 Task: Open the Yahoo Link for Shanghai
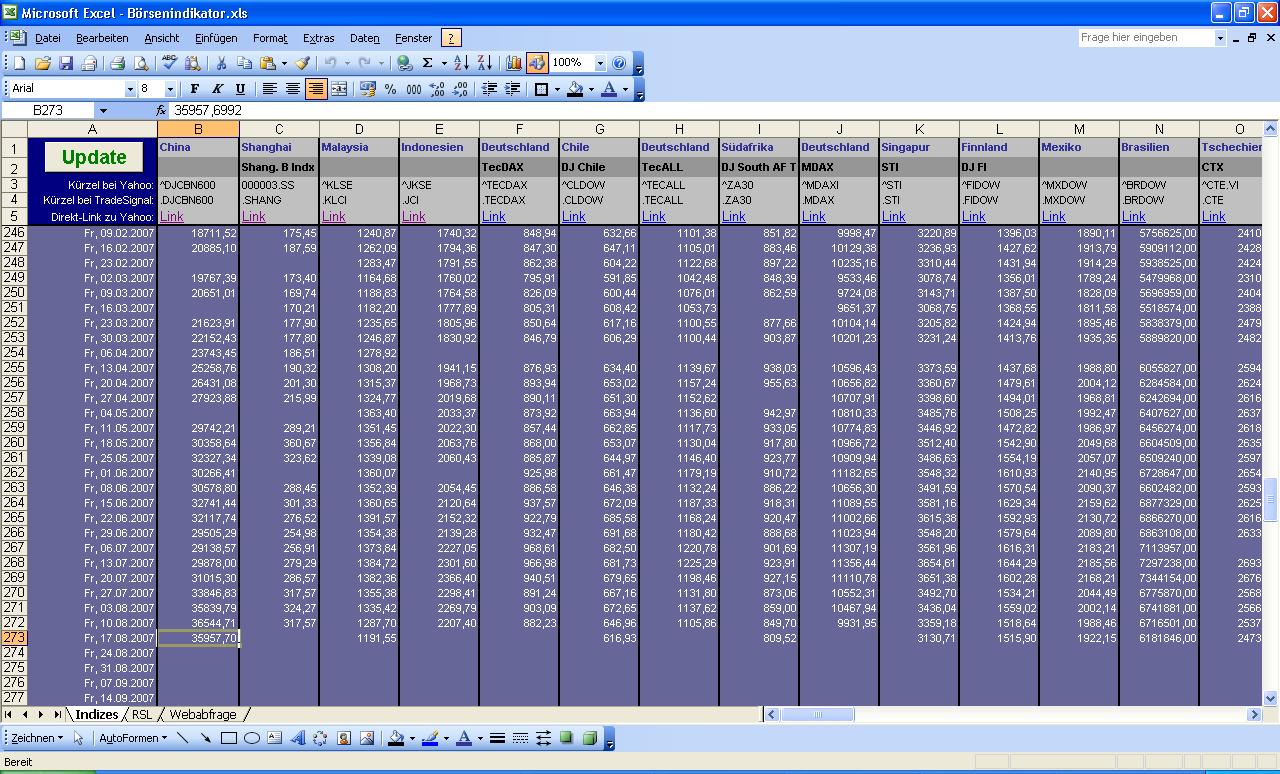[x=253, y=216]
